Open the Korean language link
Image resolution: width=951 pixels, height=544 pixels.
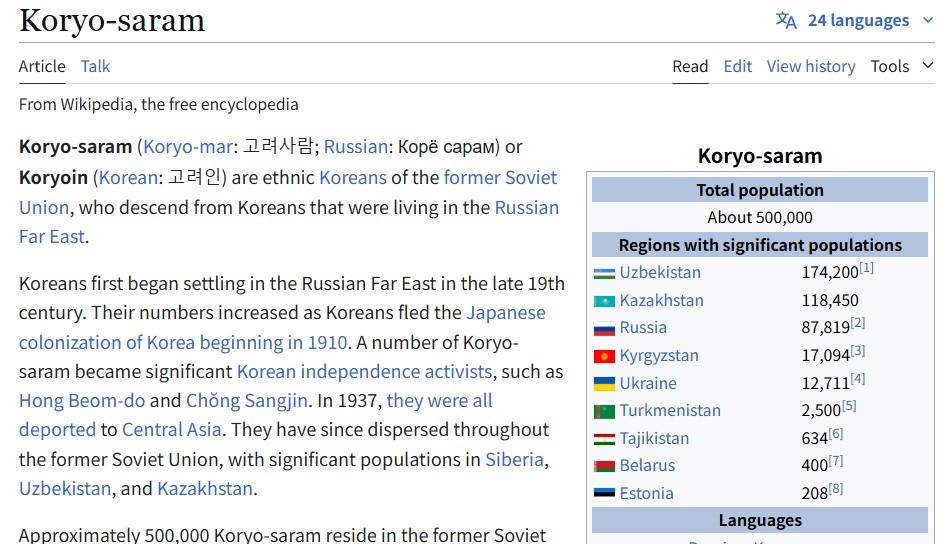click(128, 178)
